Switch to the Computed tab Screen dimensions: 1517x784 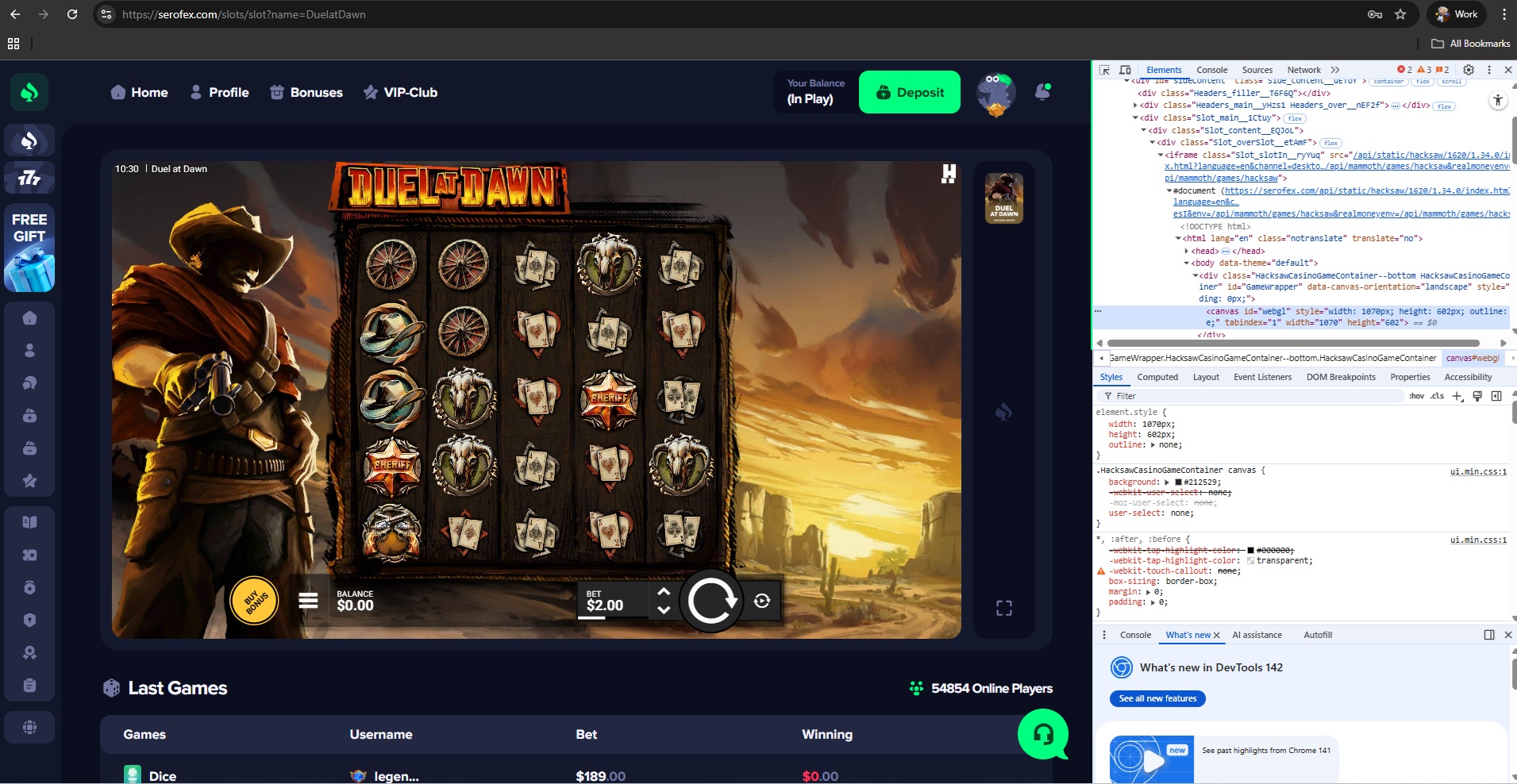point(1157,377)
